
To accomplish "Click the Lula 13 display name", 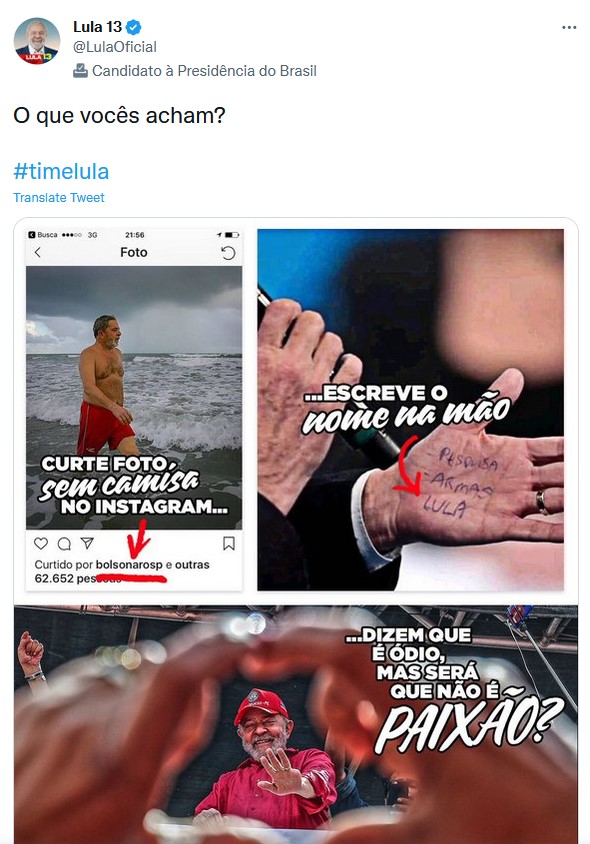I will [x=97, y=26].
